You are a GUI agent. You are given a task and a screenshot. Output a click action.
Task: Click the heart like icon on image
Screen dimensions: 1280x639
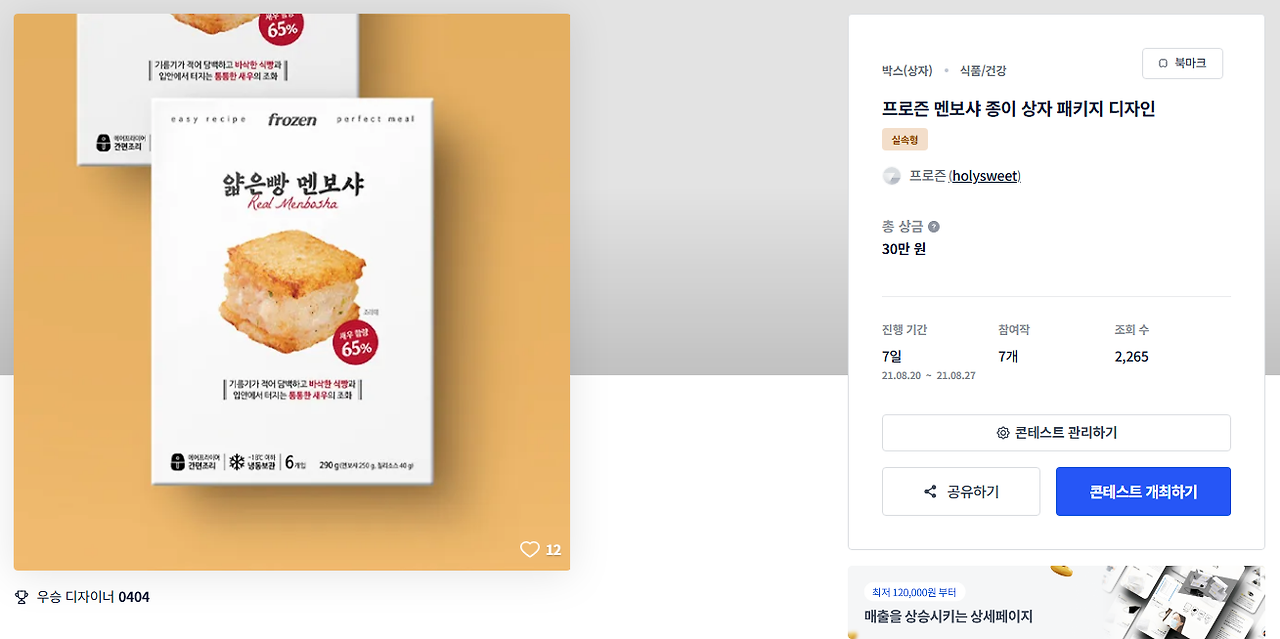pyautogui.click(x=529, y=549)
